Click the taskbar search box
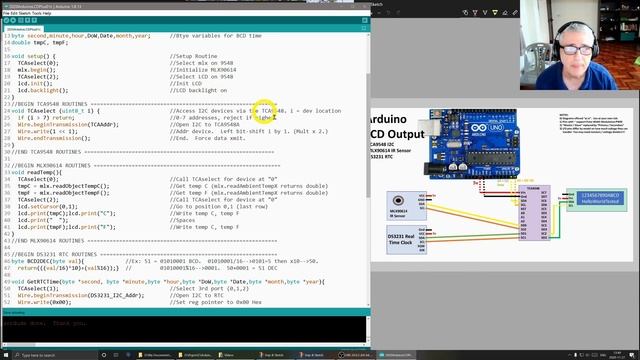The image size is (640, 360). [55, 355]
